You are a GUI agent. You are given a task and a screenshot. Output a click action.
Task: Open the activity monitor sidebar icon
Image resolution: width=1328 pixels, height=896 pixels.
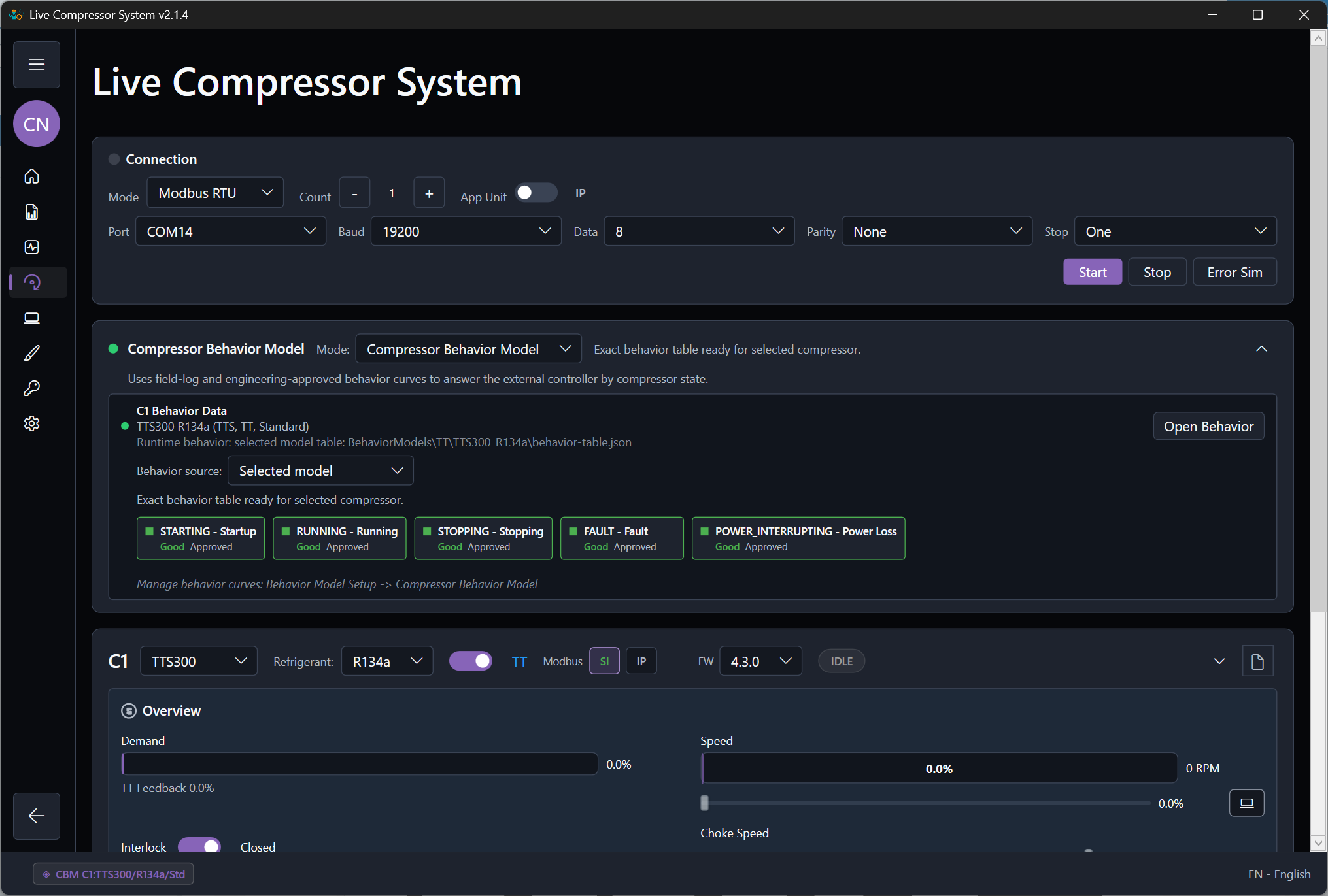(x=31, y=247)
